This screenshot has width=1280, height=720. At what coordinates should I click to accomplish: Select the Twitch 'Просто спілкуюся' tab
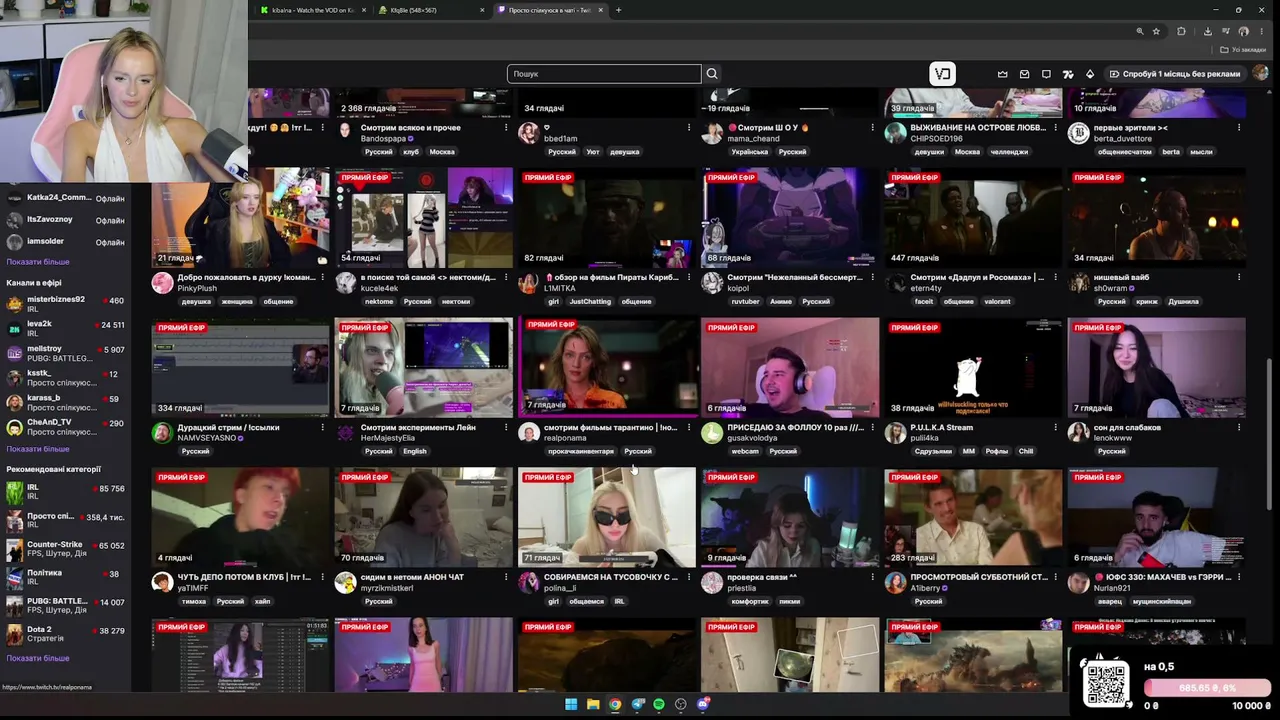point(550,10)
